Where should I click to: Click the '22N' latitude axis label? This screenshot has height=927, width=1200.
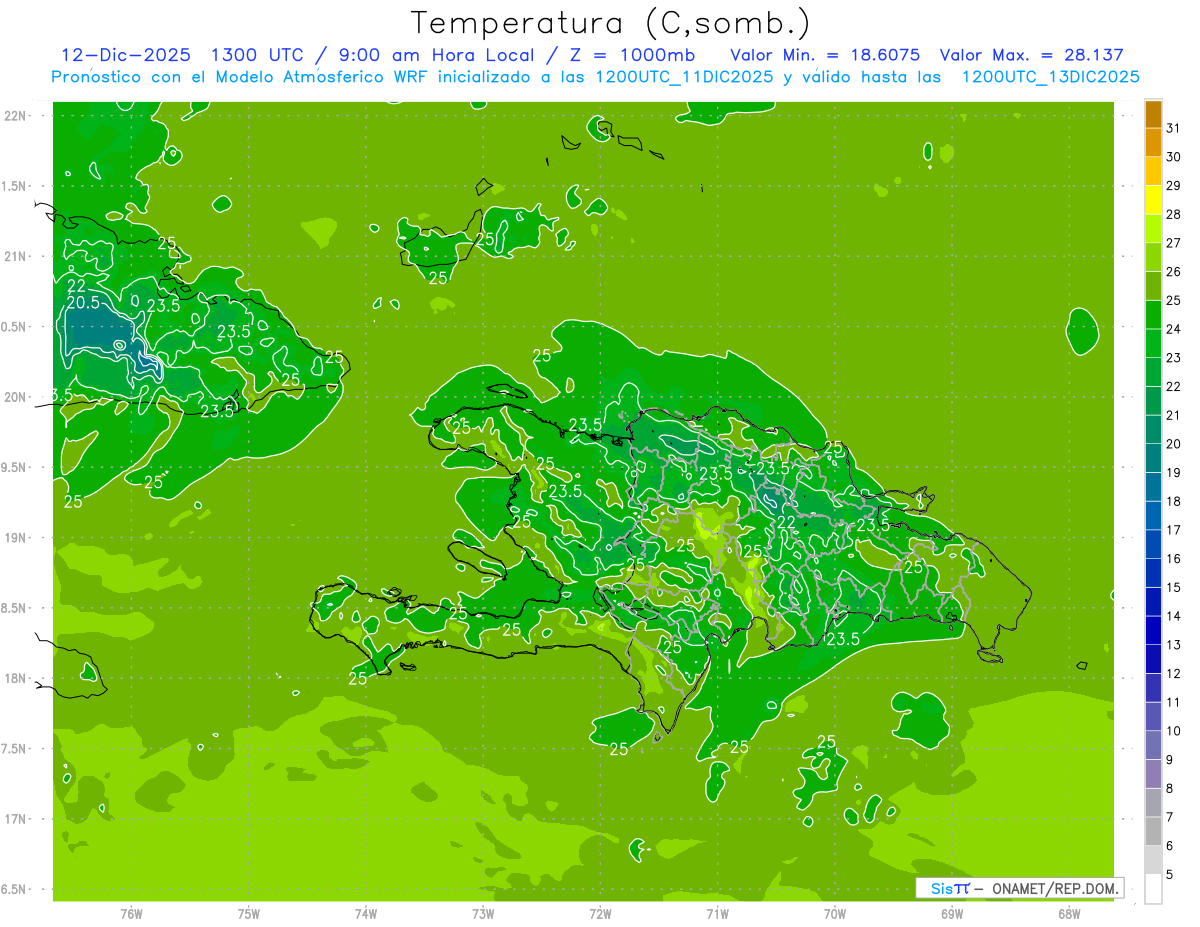(14, 116)
